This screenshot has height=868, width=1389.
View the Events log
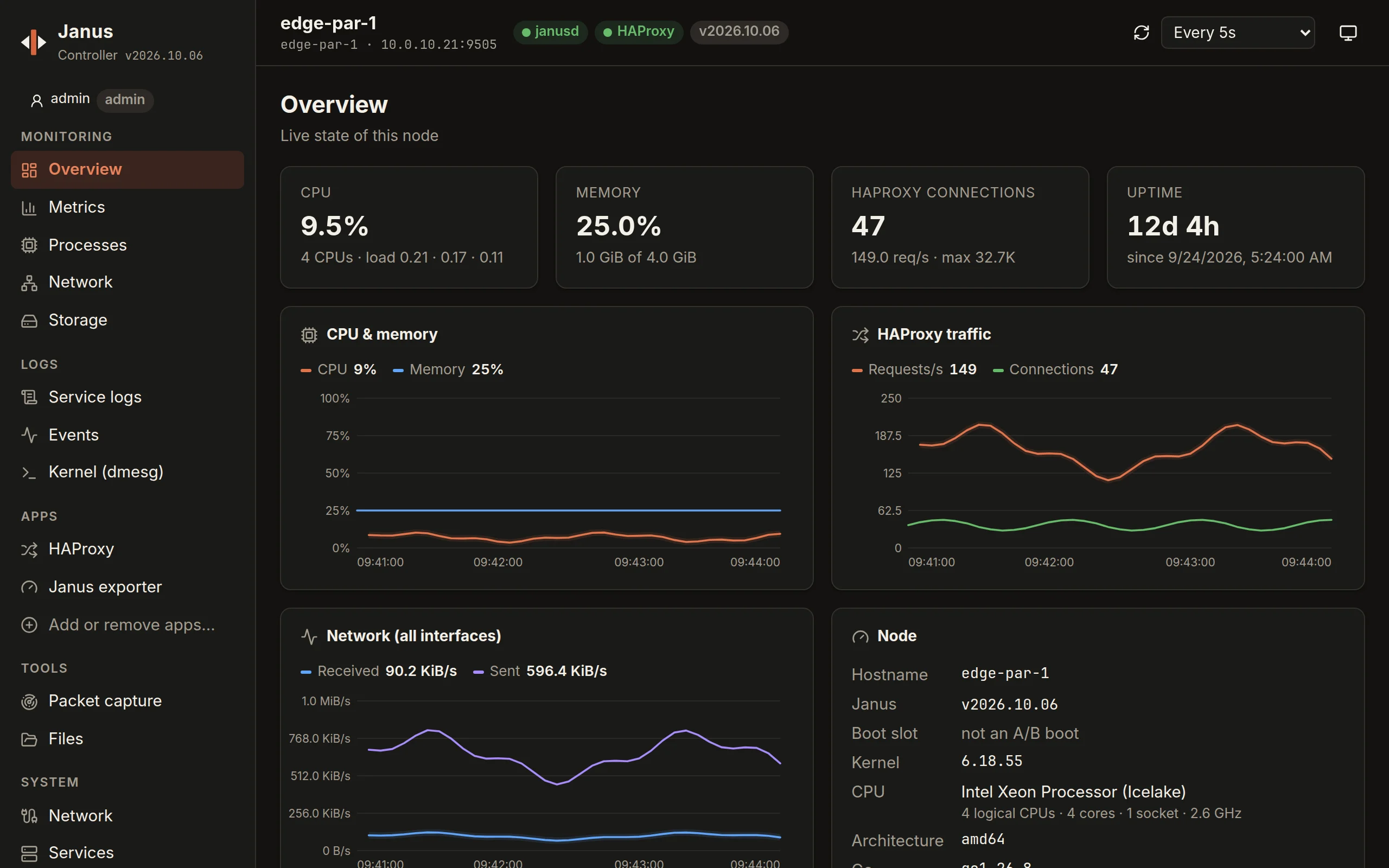pyautogui.click(x=128, y=435)
